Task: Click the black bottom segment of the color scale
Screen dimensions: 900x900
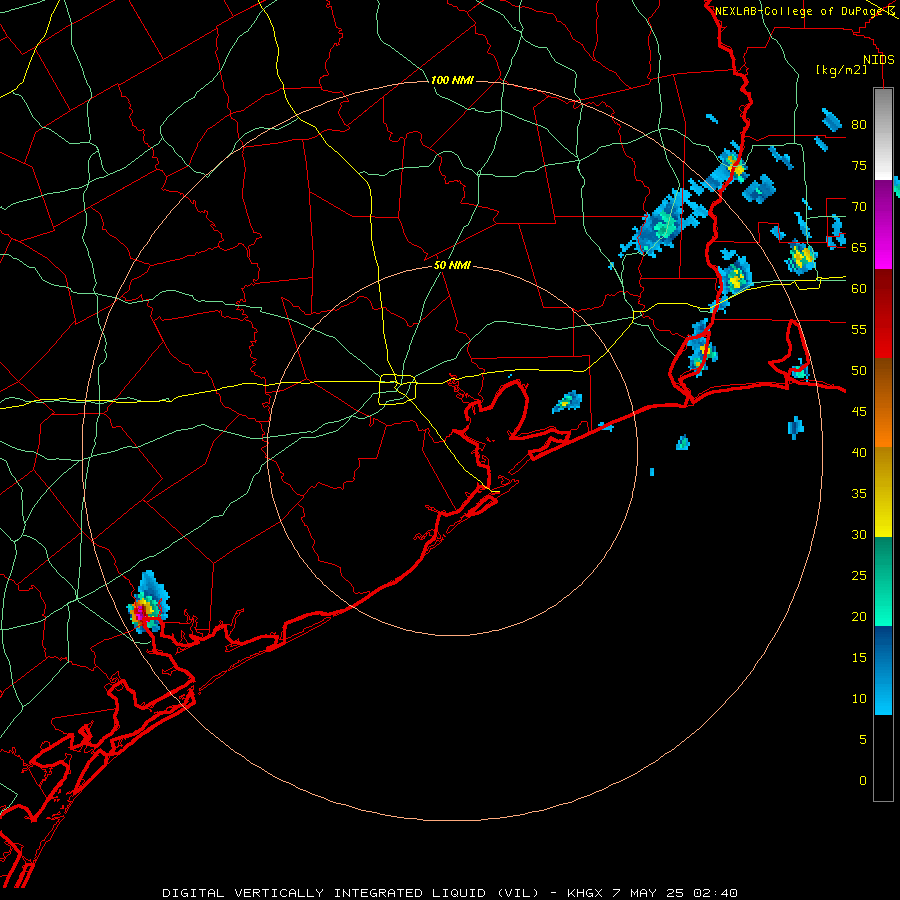Action: [883, 758]
